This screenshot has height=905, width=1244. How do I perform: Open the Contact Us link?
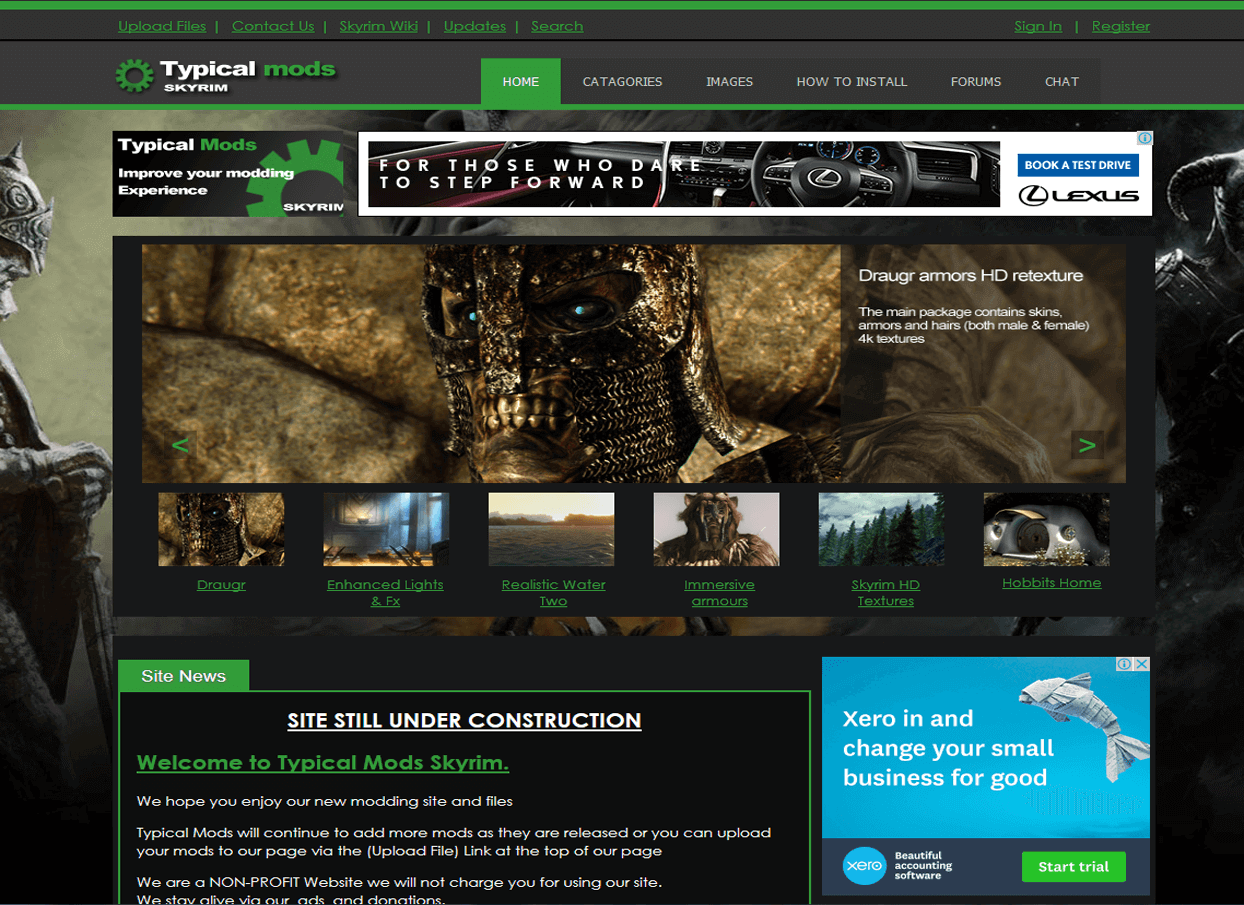tap(273, 26)
